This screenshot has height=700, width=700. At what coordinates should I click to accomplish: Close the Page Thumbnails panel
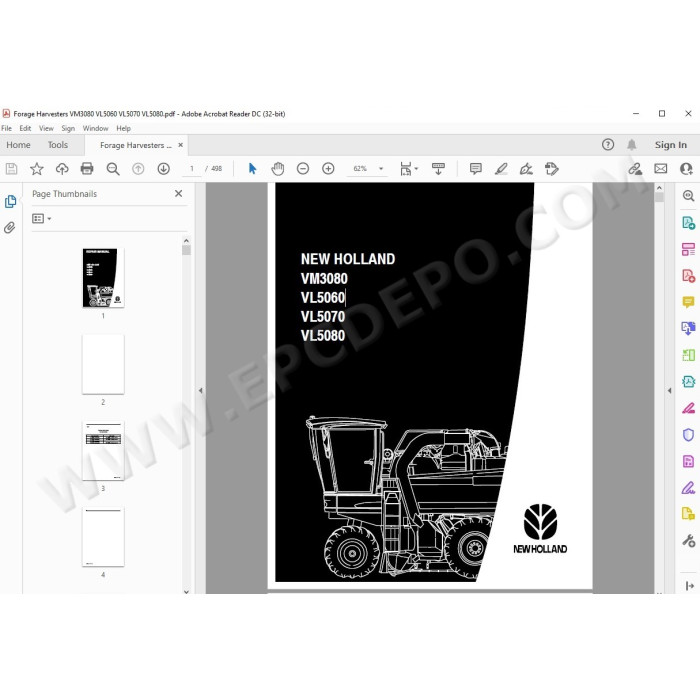pos(179,193)
